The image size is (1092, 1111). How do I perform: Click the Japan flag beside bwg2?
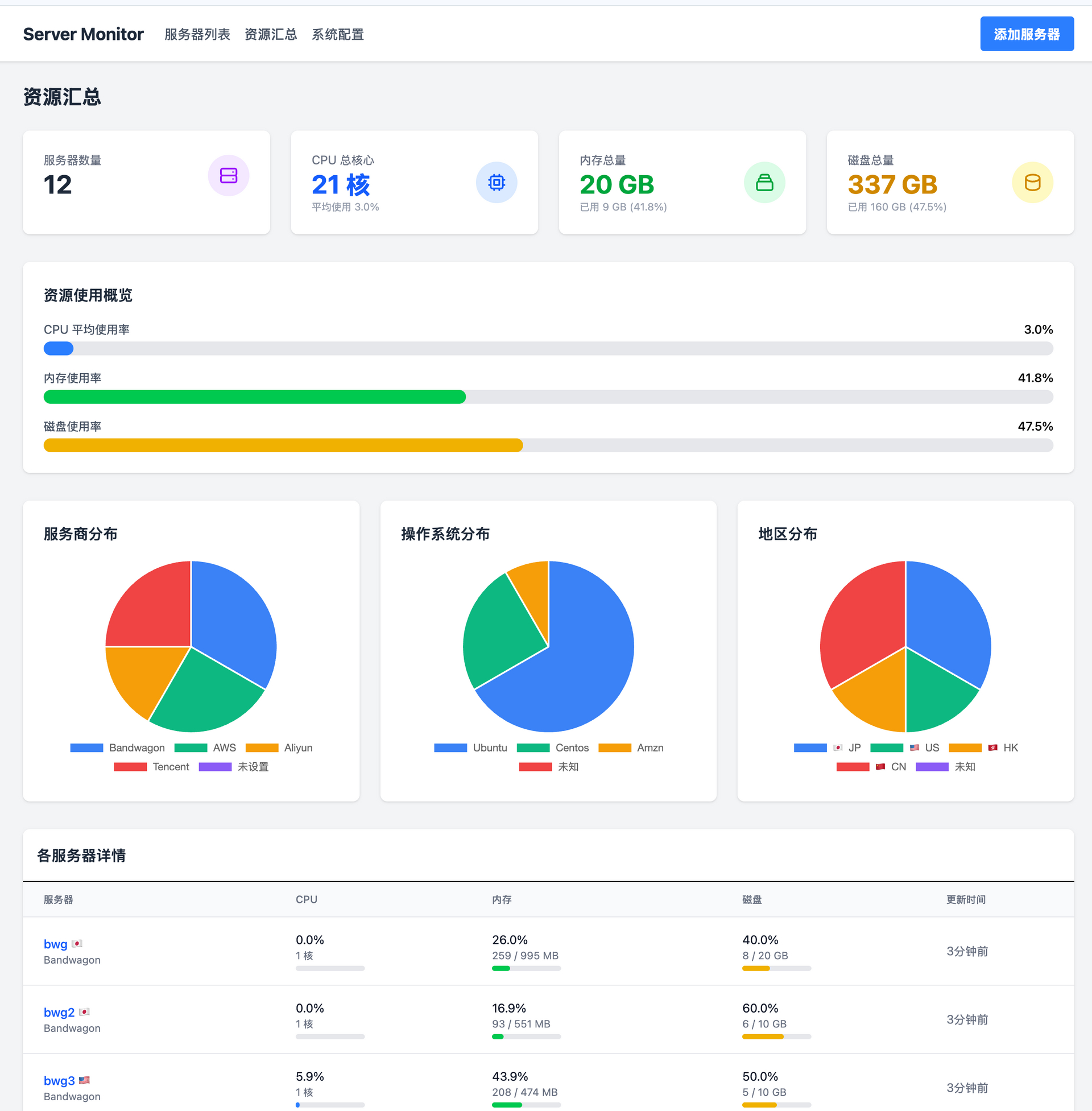(x=84, y=1012)
